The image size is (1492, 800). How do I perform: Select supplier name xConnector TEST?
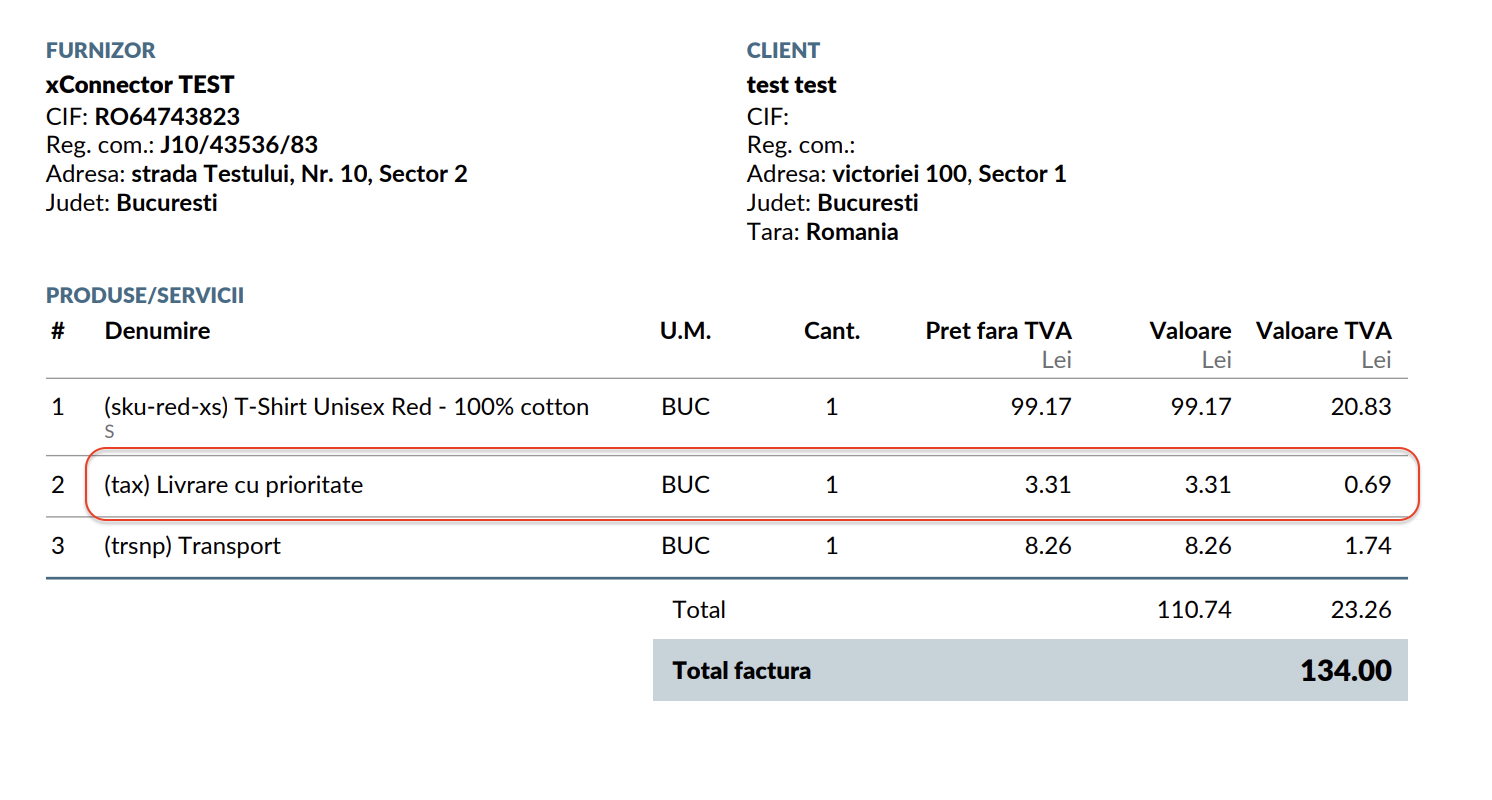(x=140, y=85)
